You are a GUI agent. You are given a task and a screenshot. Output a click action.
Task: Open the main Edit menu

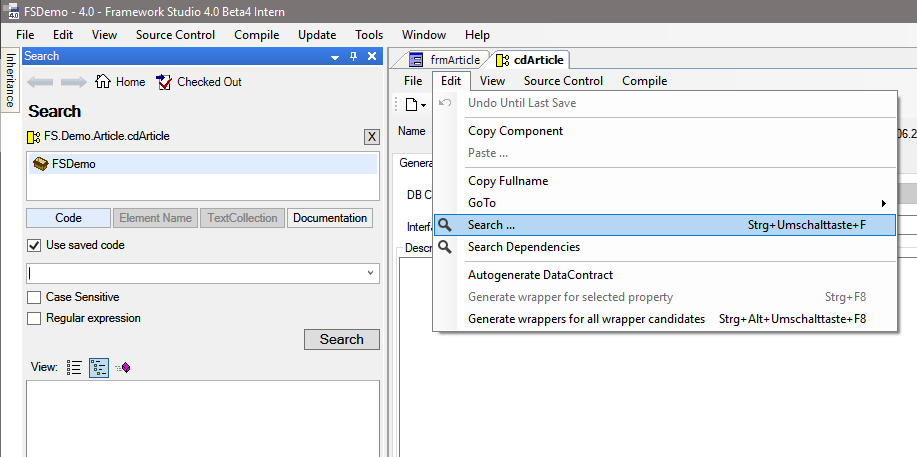point(63,35)
